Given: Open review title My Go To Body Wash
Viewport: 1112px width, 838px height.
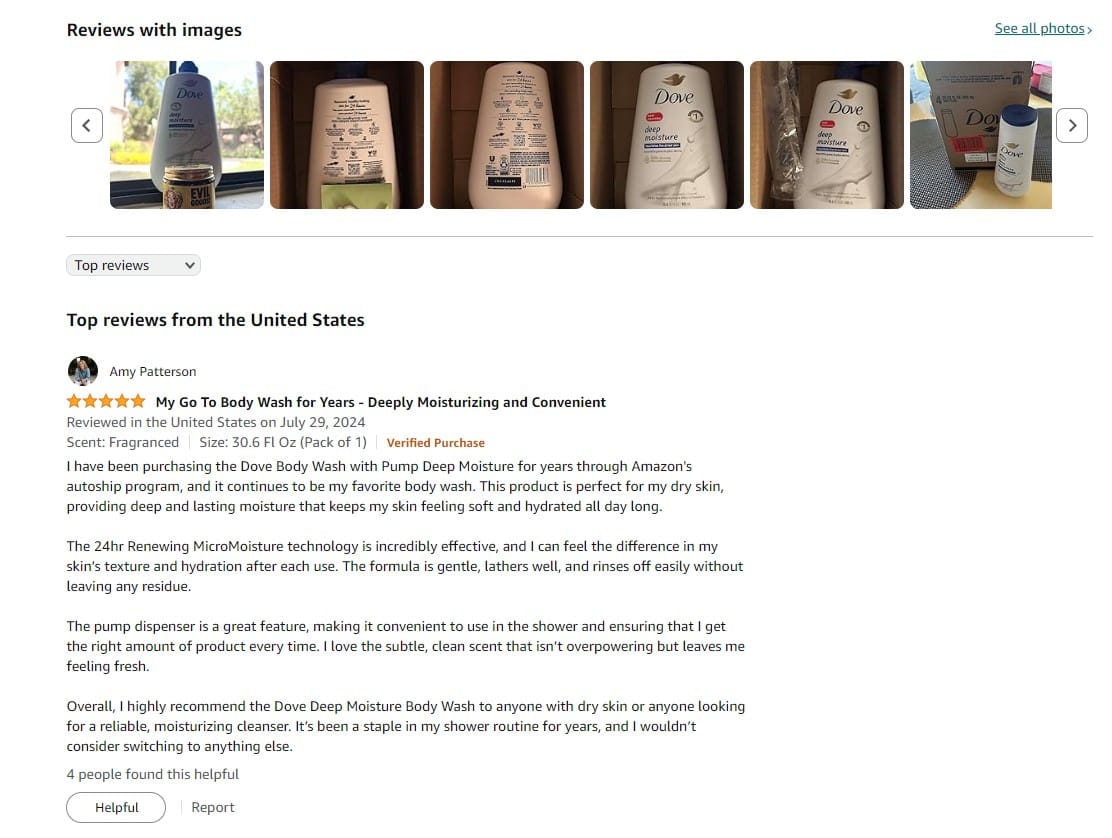Looking at the screenshot, I should coord(381,402).
